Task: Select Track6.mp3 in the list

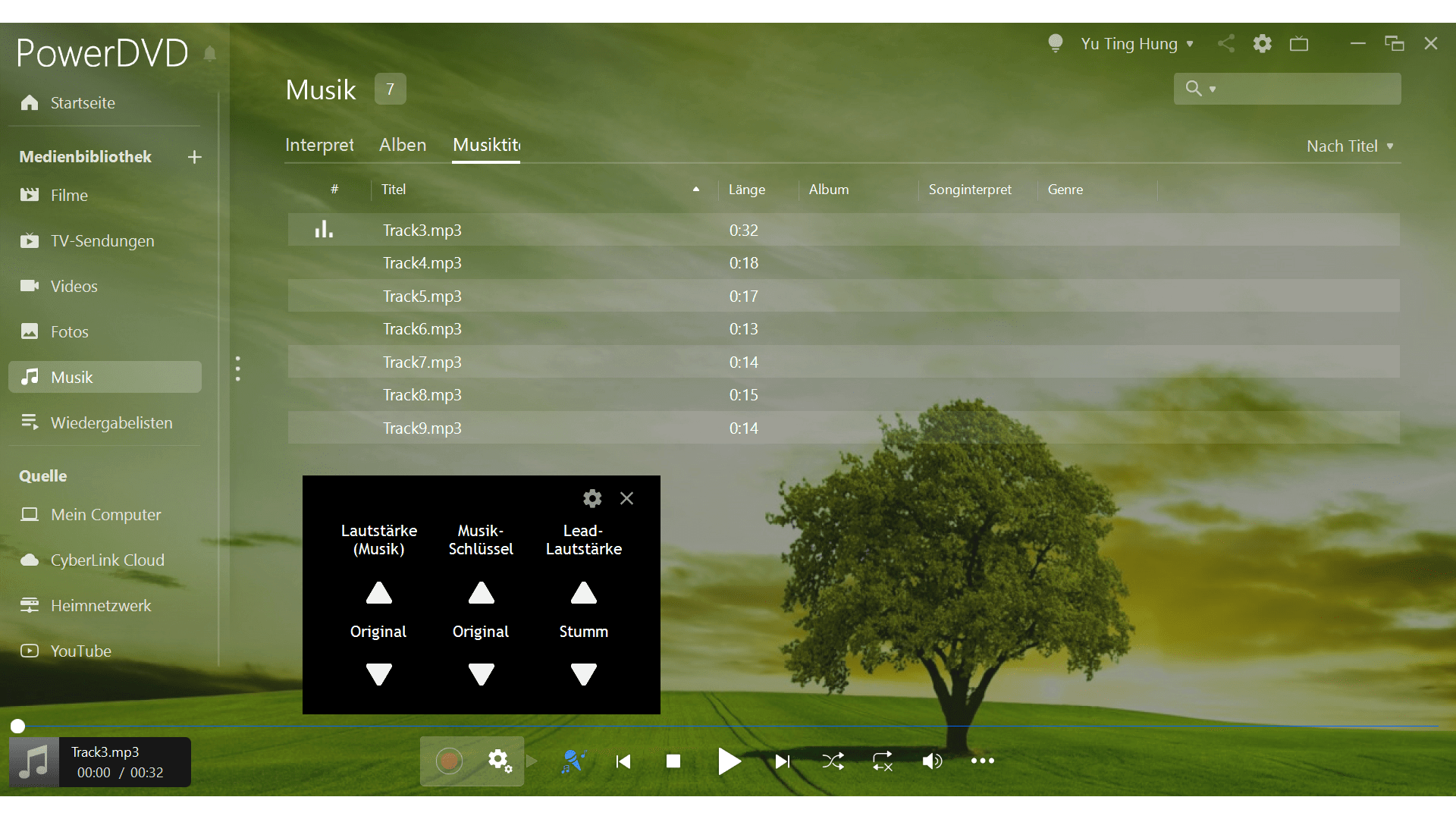Action: [x=422, y=329]
